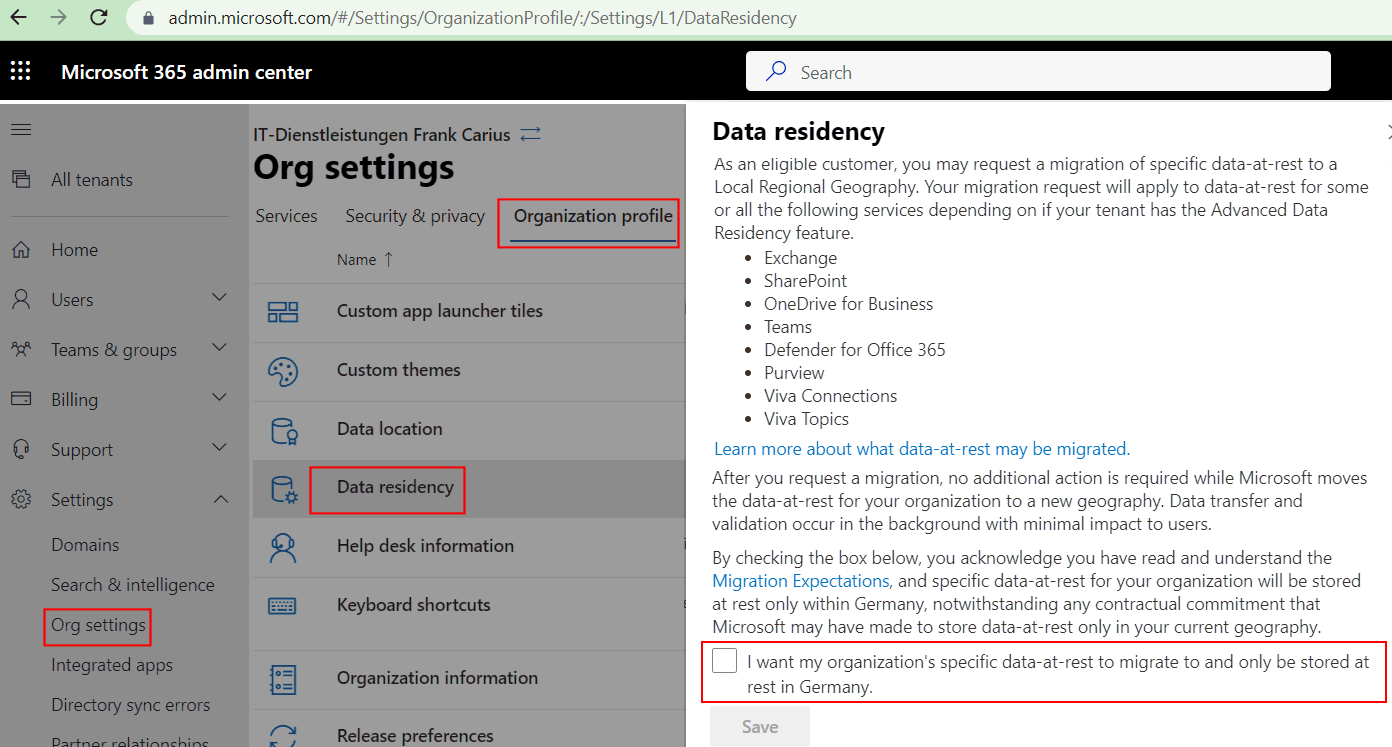Check the migrate to Germany checkbox

(725, 661)
